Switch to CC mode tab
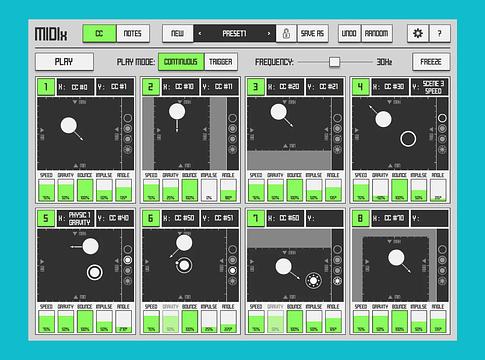Viewport: 485px width, 360px height. tap(99, 33)
